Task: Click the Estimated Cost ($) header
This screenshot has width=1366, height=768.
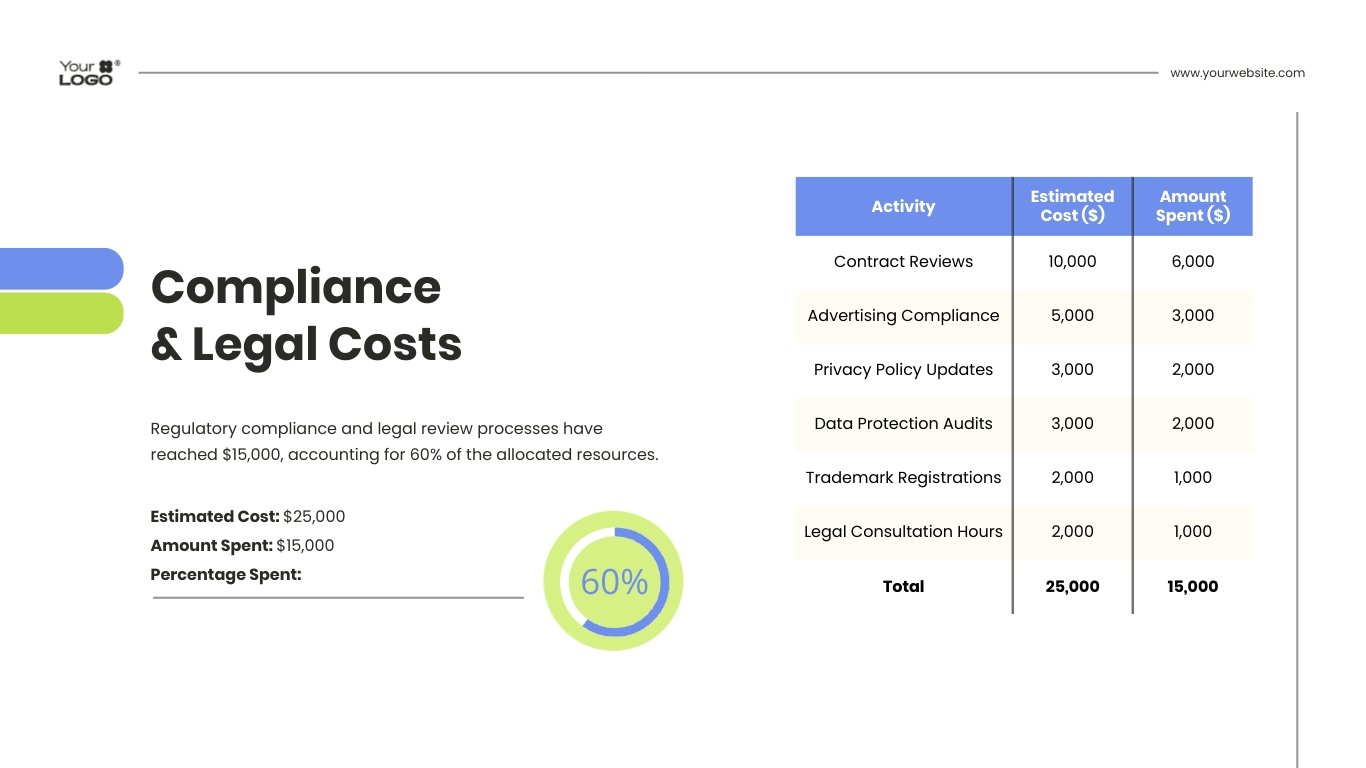Action: click(1072, 206)
